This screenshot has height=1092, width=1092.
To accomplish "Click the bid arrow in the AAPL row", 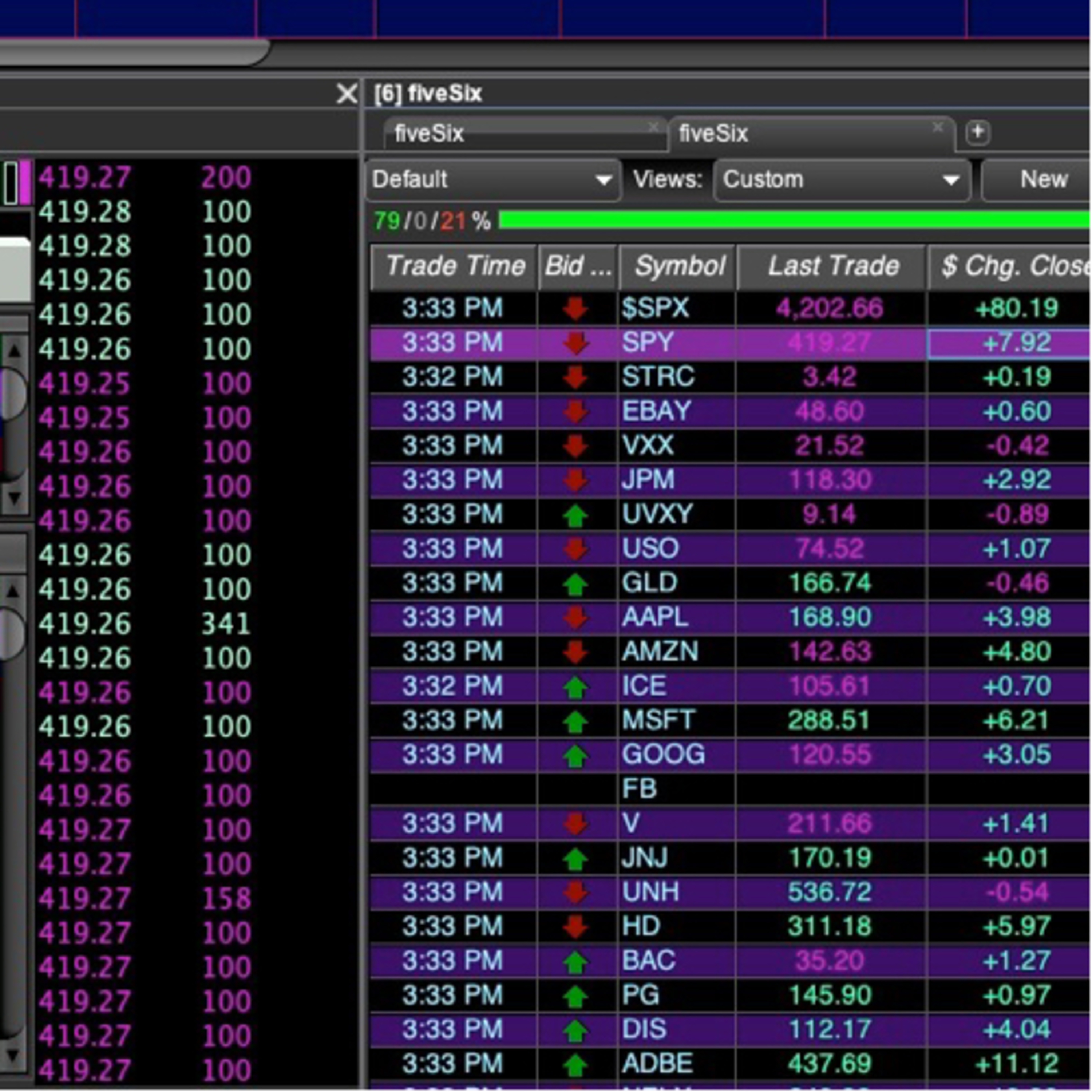I will (x=575, y=618).
